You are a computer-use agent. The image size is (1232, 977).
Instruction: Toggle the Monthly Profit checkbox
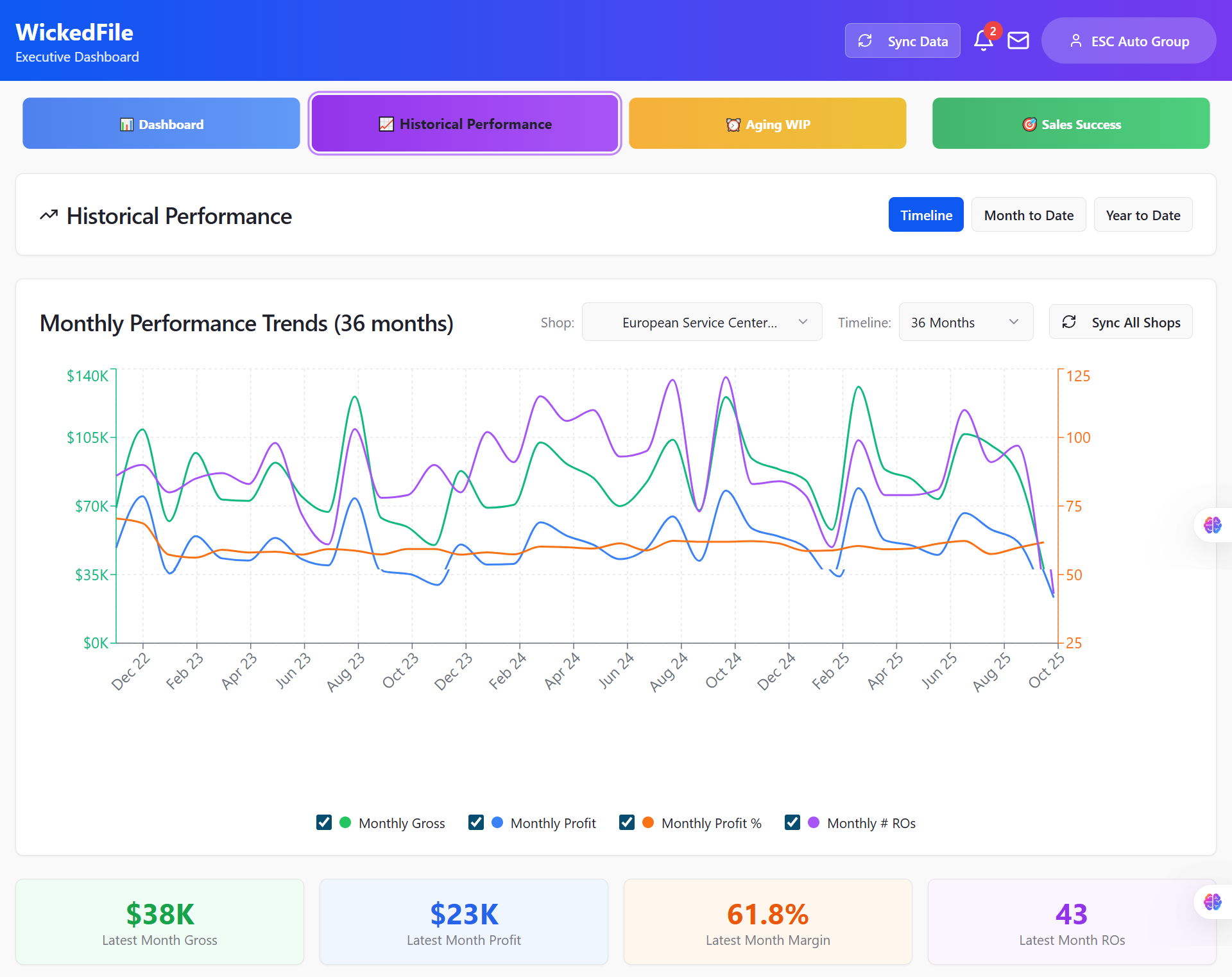(476, 822)
